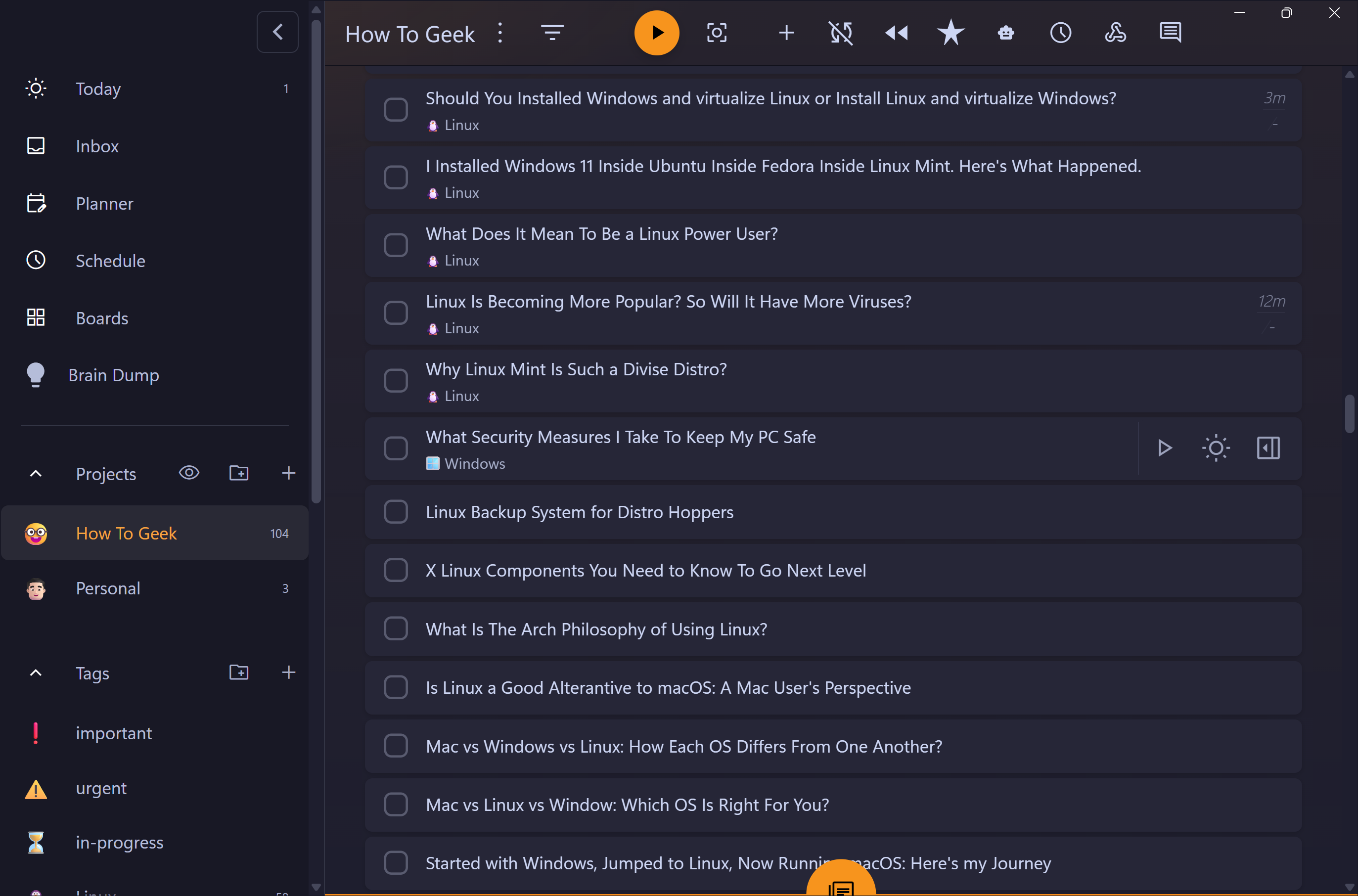
Task: Open the task title 'Mac vs Linux vs Window: Which OS Is Right For You?'
Action: 627,805
